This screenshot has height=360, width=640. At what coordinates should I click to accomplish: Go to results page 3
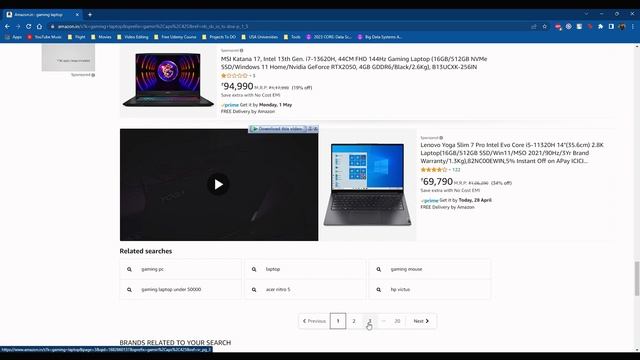[369, 321]
